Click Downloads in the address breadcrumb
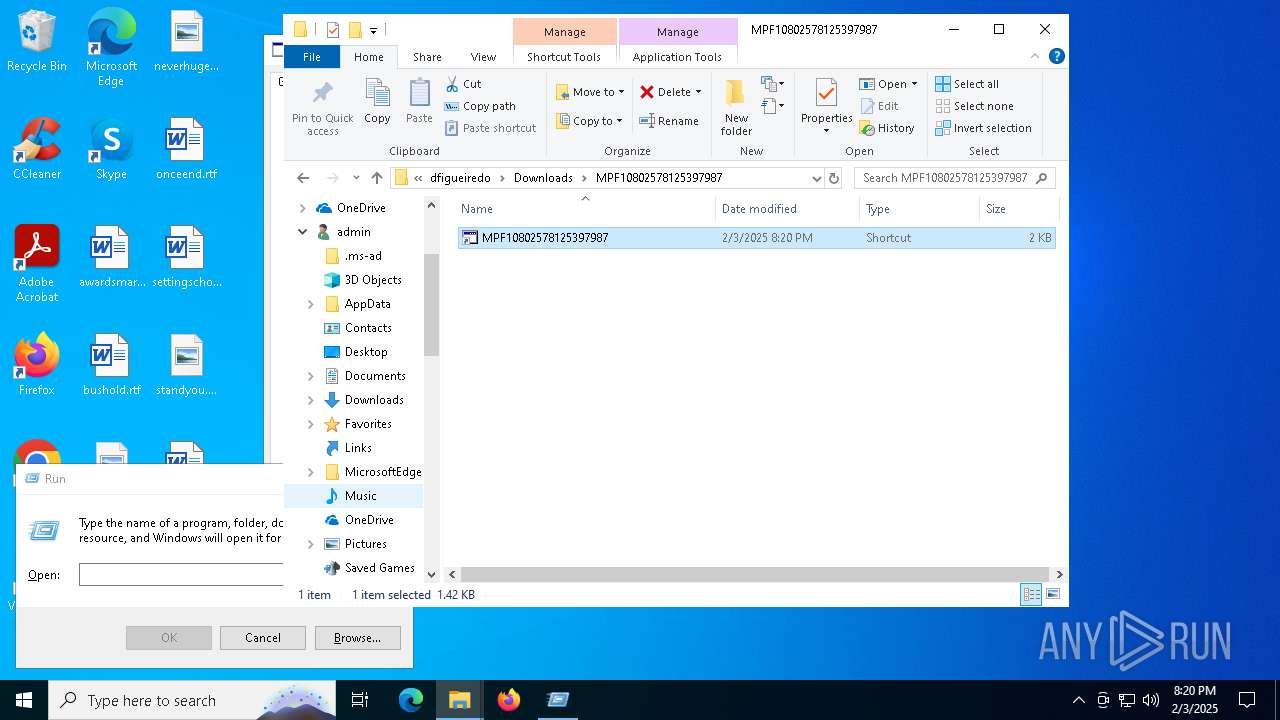 point(543,178)
